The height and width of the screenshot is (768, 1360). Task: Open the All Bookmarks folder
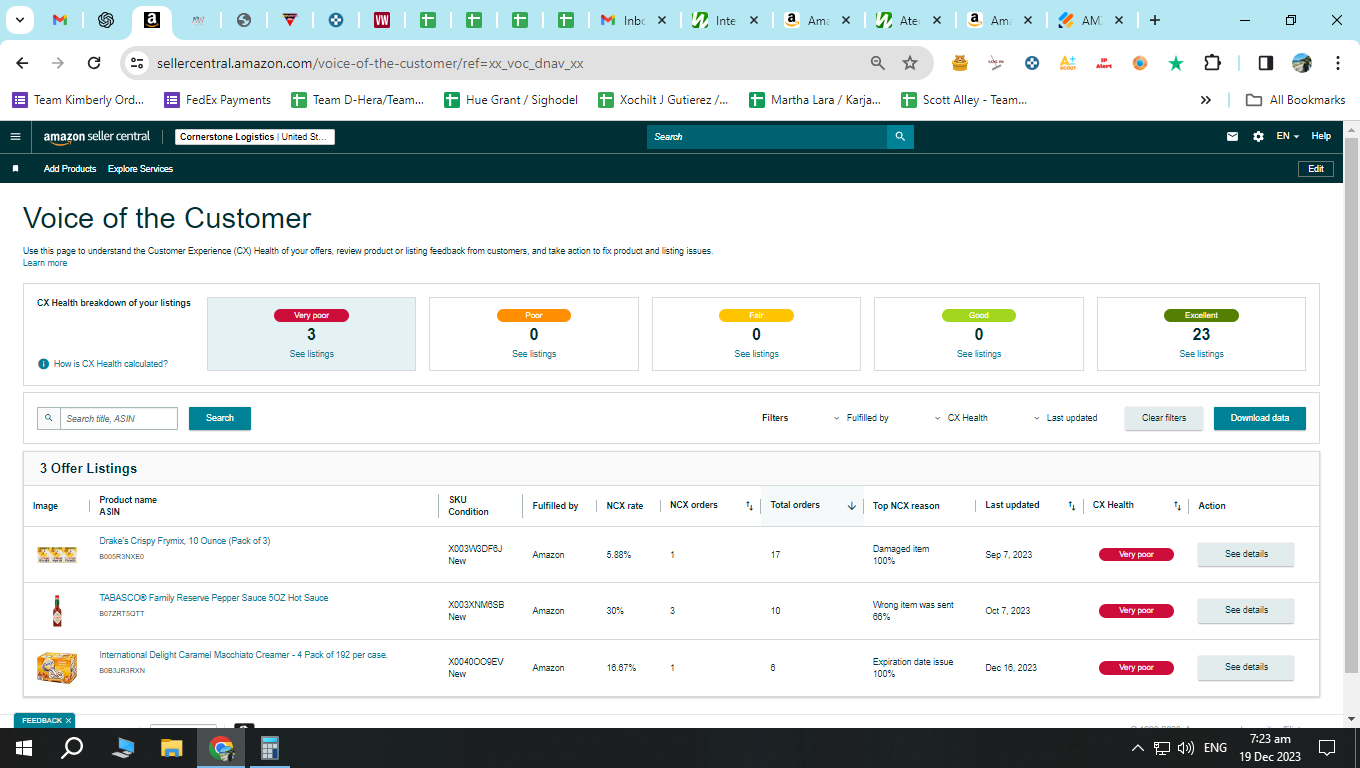click(1295, 100)
